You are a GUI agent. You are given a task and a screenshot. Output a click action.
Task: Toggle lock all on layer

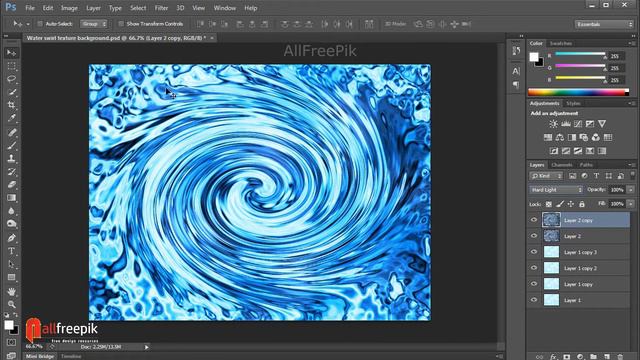[582, 204]
